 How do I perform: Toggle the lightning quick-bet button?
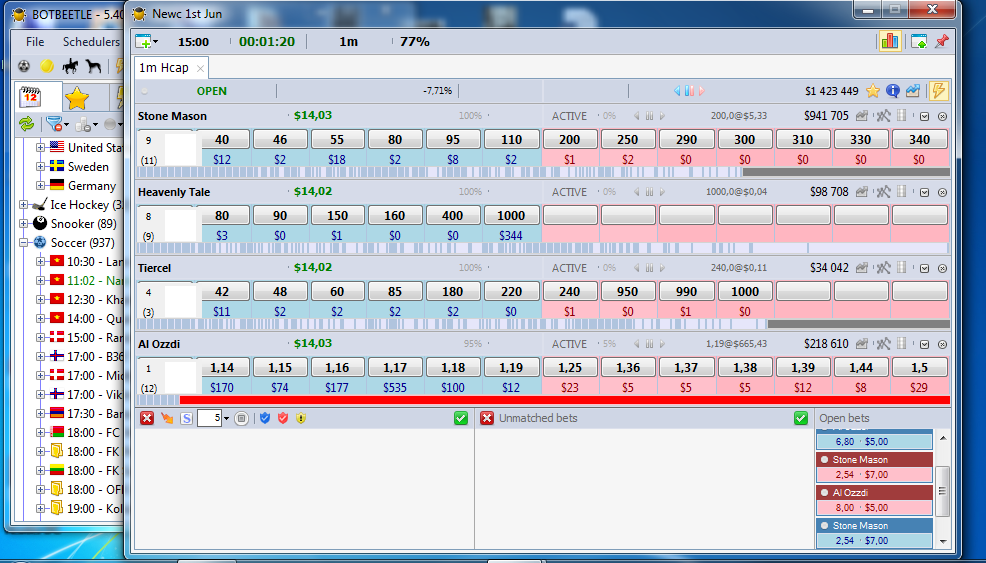[938, 91]
